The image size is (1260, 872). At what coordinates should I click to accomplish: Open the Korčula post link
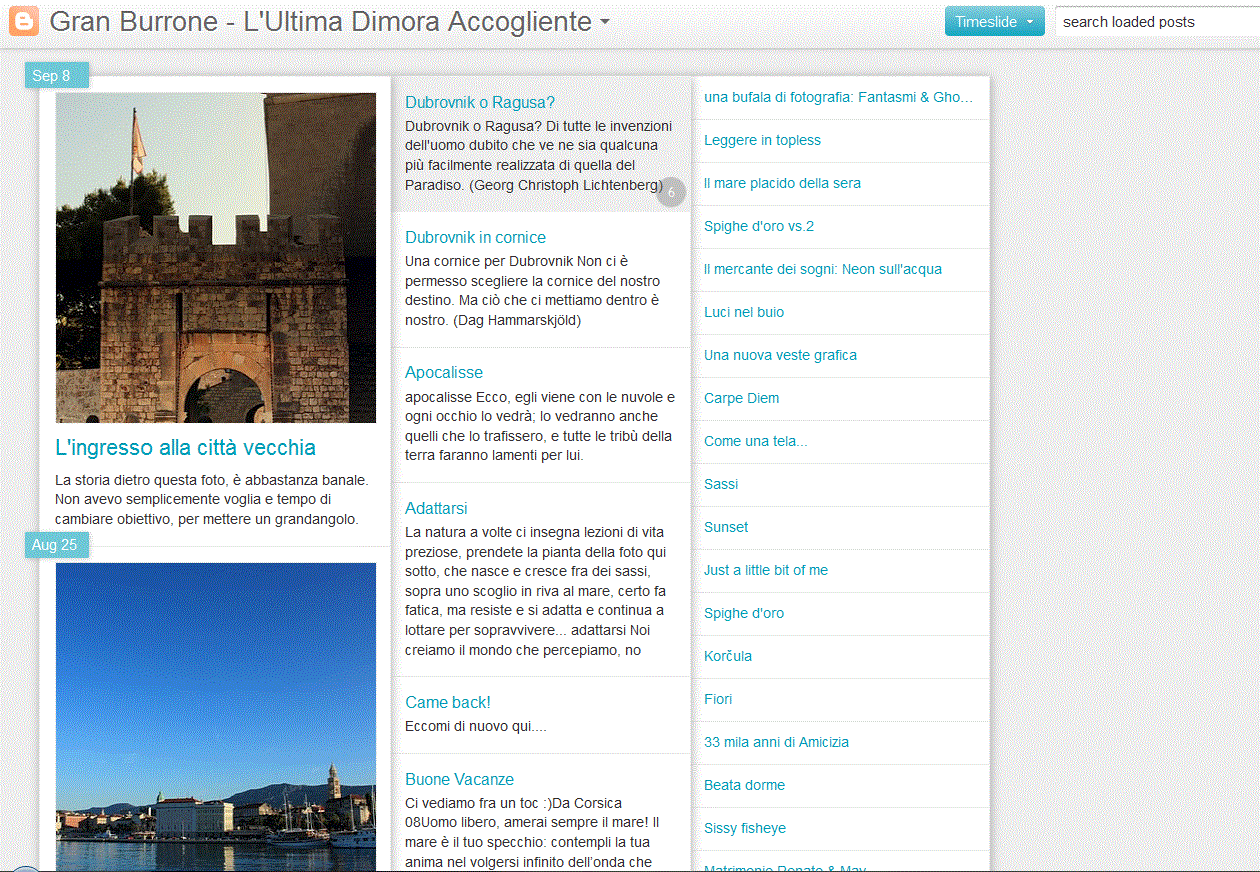click(x=728, y=656)
